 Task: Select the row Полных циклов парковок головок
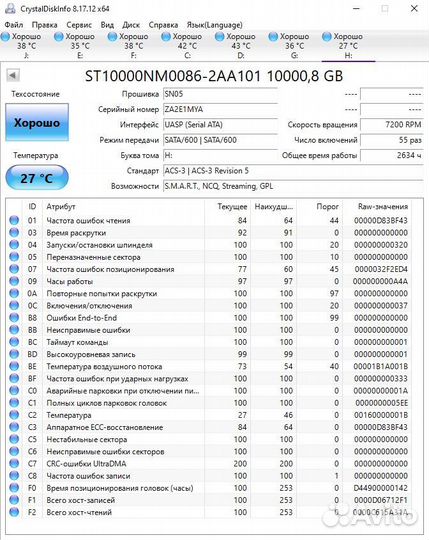point(209,403)
